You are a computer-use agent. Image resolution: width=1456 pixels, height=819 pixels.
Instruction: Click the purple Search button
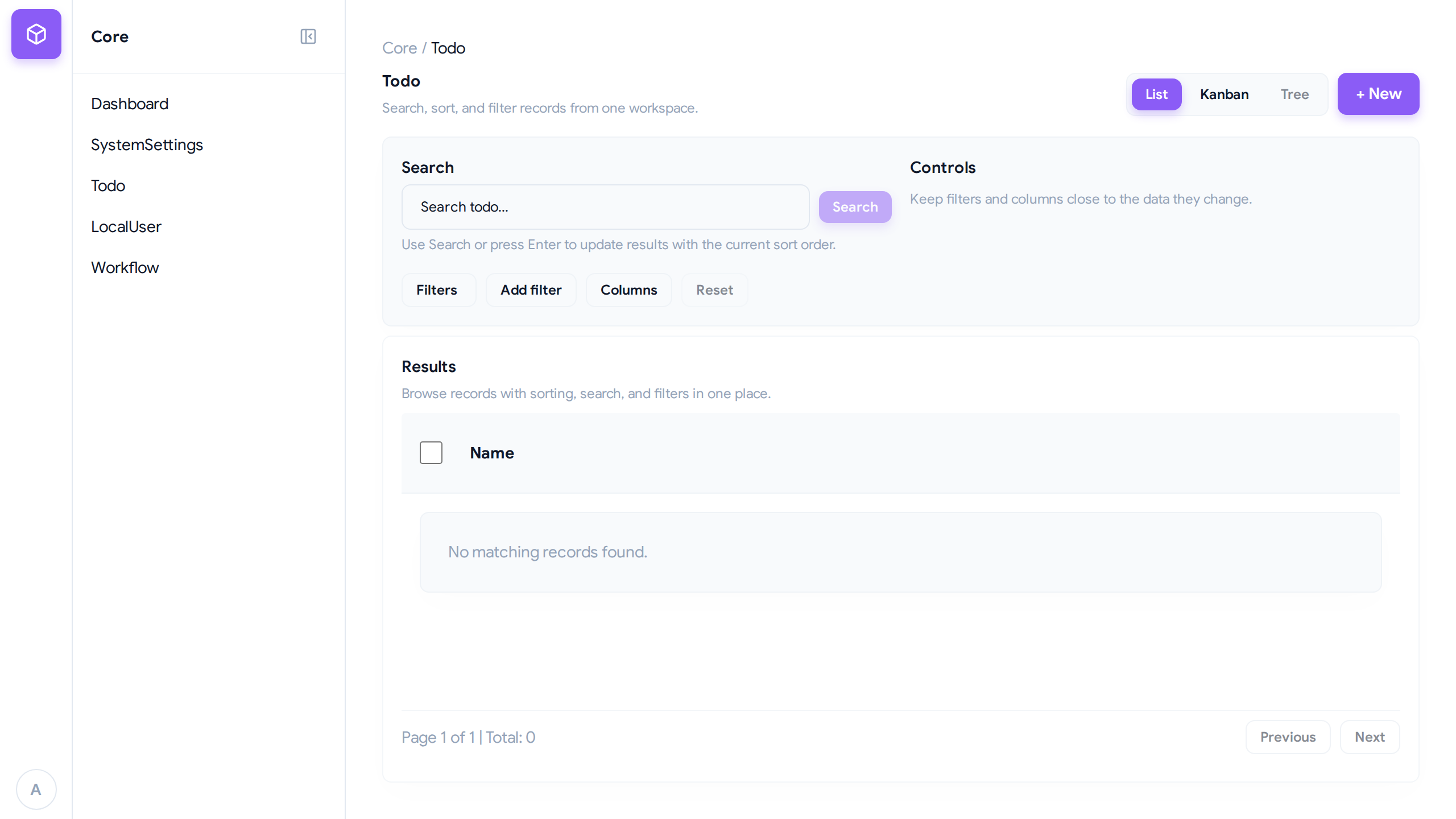pyautogui.click(x=855, y=207)
